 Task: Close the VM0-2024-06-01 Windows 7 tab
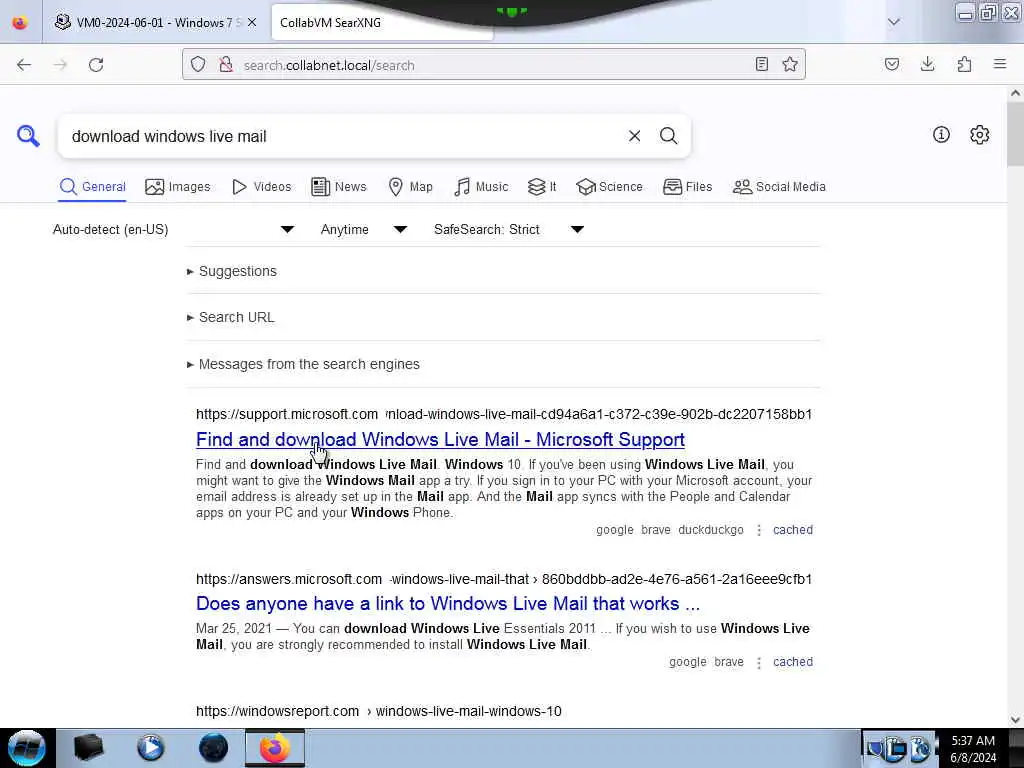point(252,22)
